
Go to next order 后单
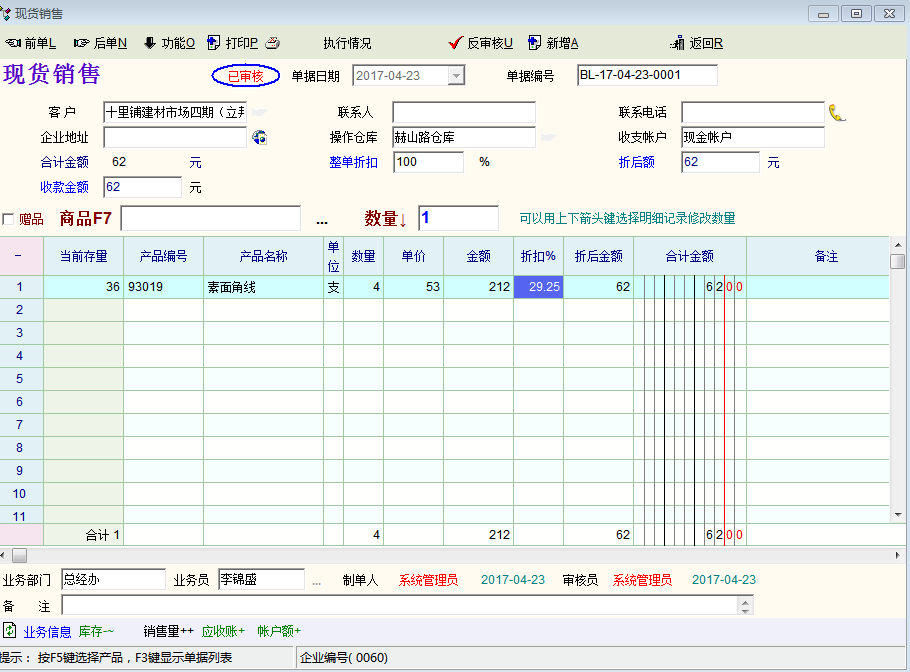(100, 43)
